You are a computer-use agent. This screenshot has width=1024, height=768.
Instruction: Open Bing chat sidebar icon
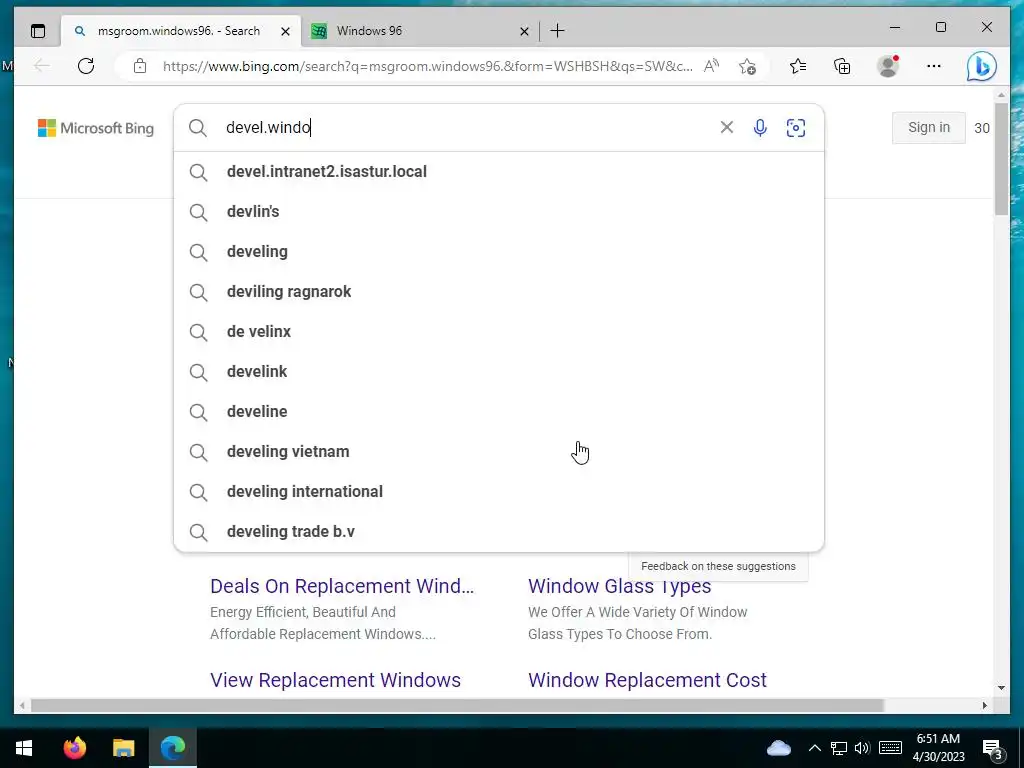pyautogui.click(x=981, y=66)
